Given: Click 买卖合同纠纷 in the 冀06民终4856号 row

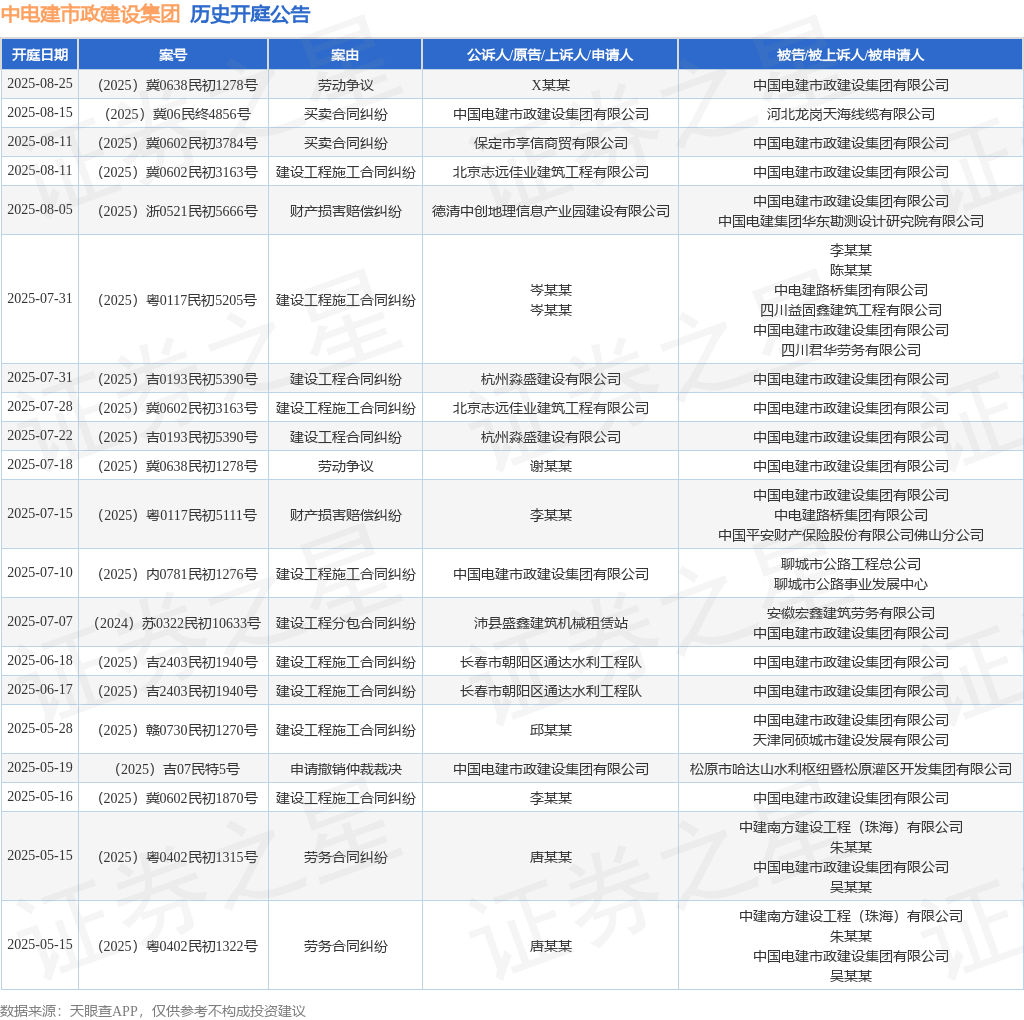Looking at the screenshot, I should [x=346, y=114].
